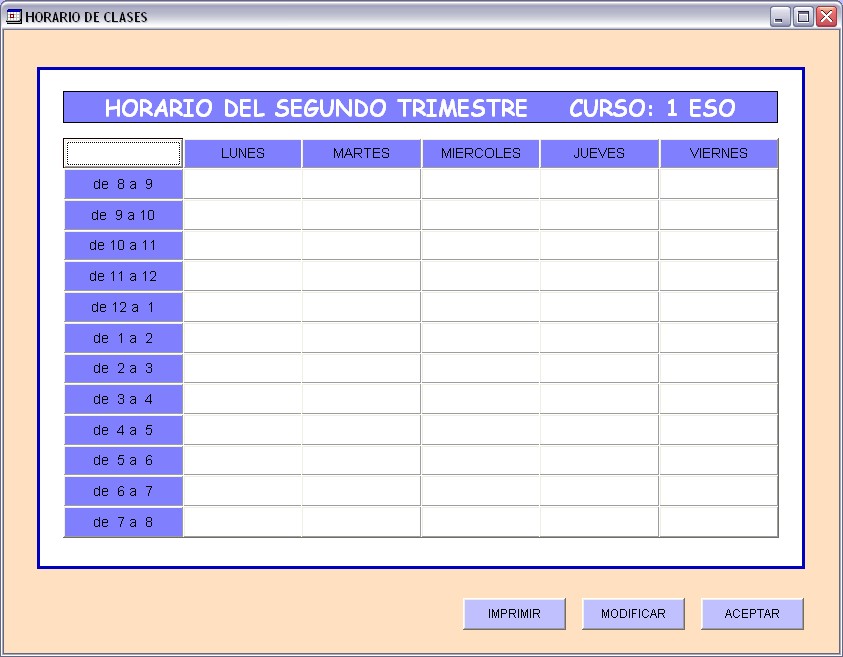The height and width of the screenshot is (657, 843).
Task: Select the 'de 5 a 6' row label
Action: (x=123, y=461)
